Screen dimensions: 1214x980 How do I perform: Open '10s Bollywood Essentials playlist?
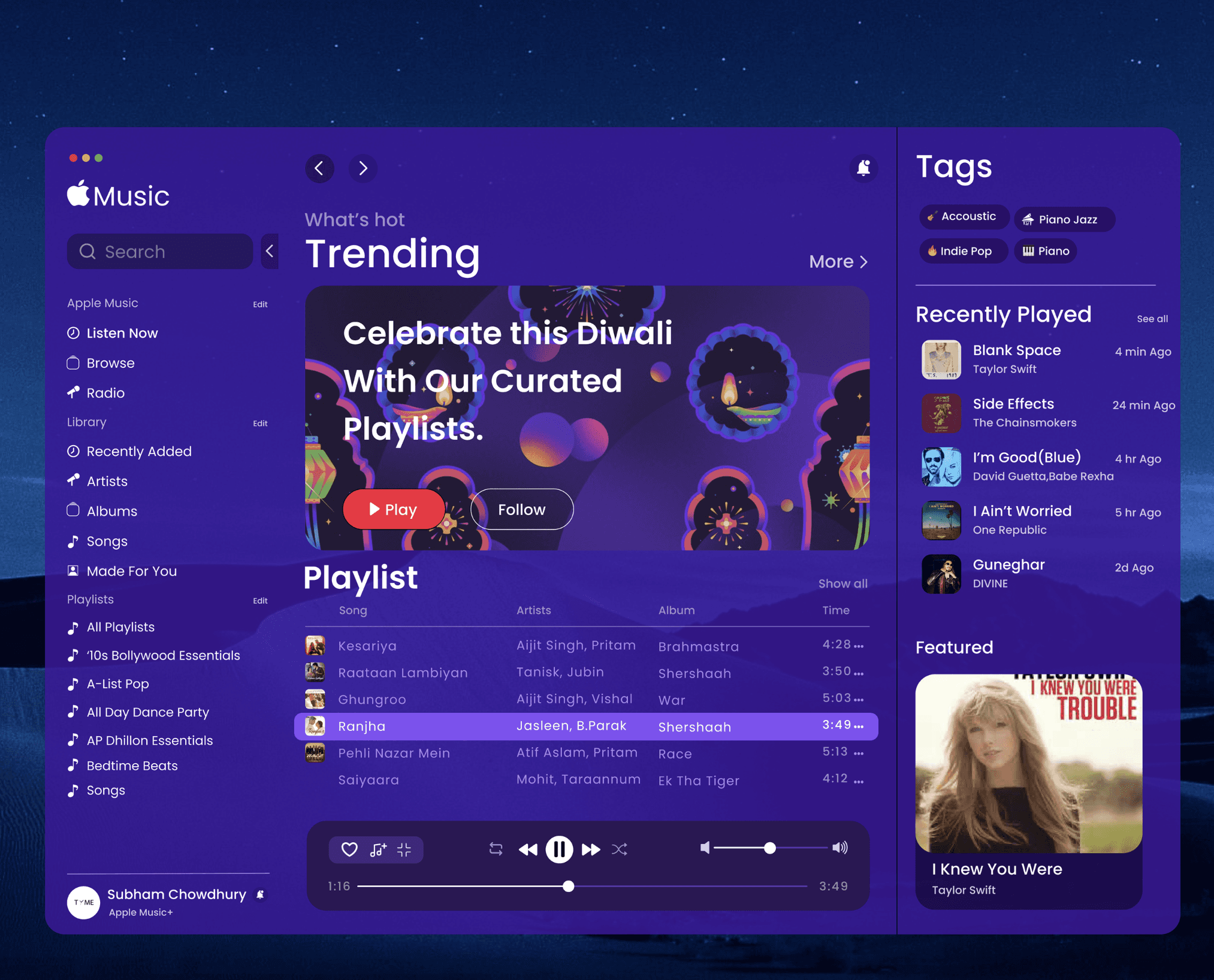(x=154, y=655)
